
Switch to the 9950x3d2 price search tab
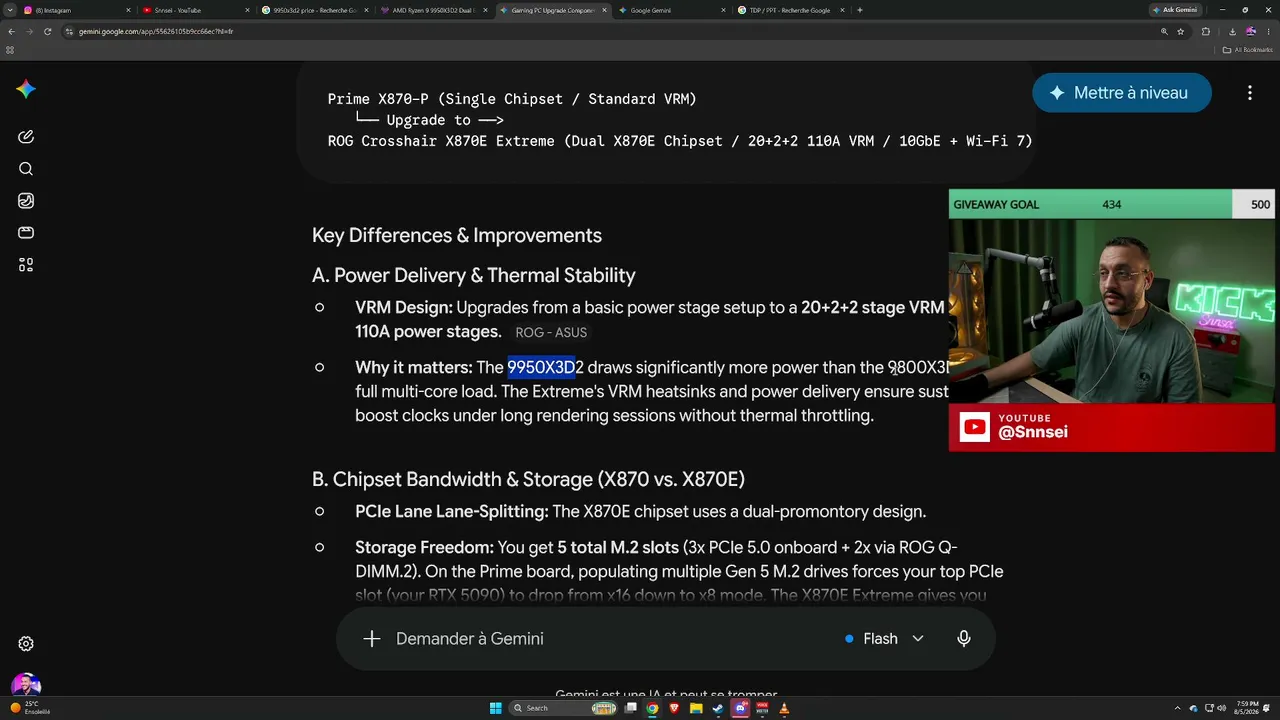(x=313, y=10)
